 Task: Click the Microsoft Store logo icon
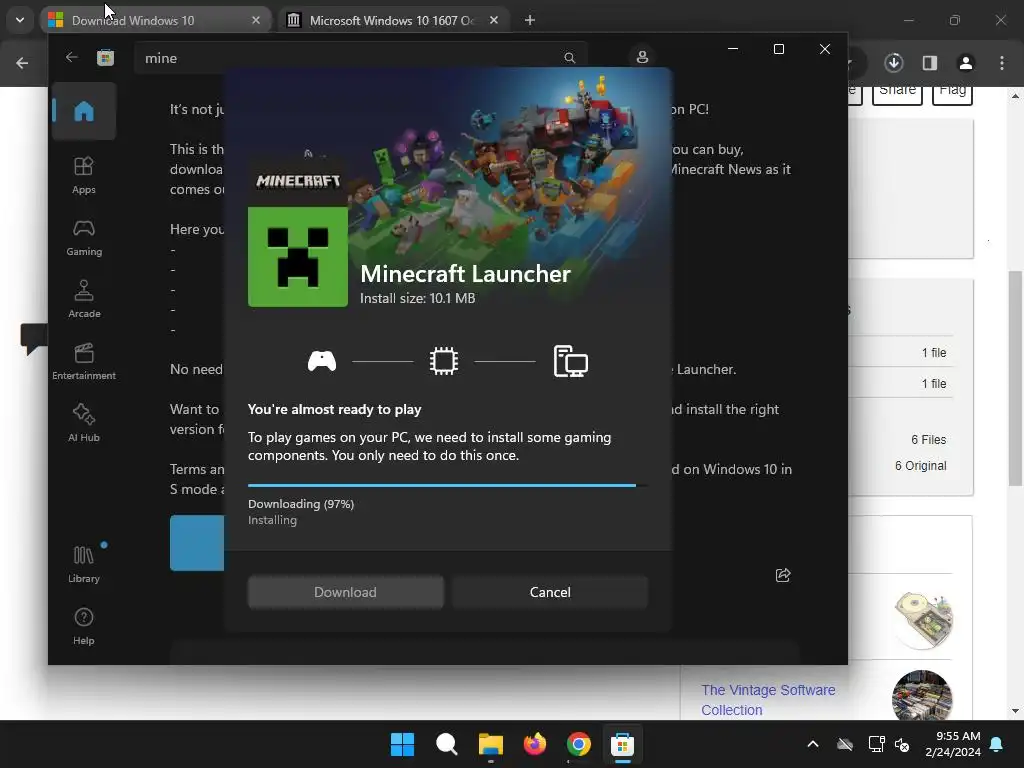[x=105, y=57]
